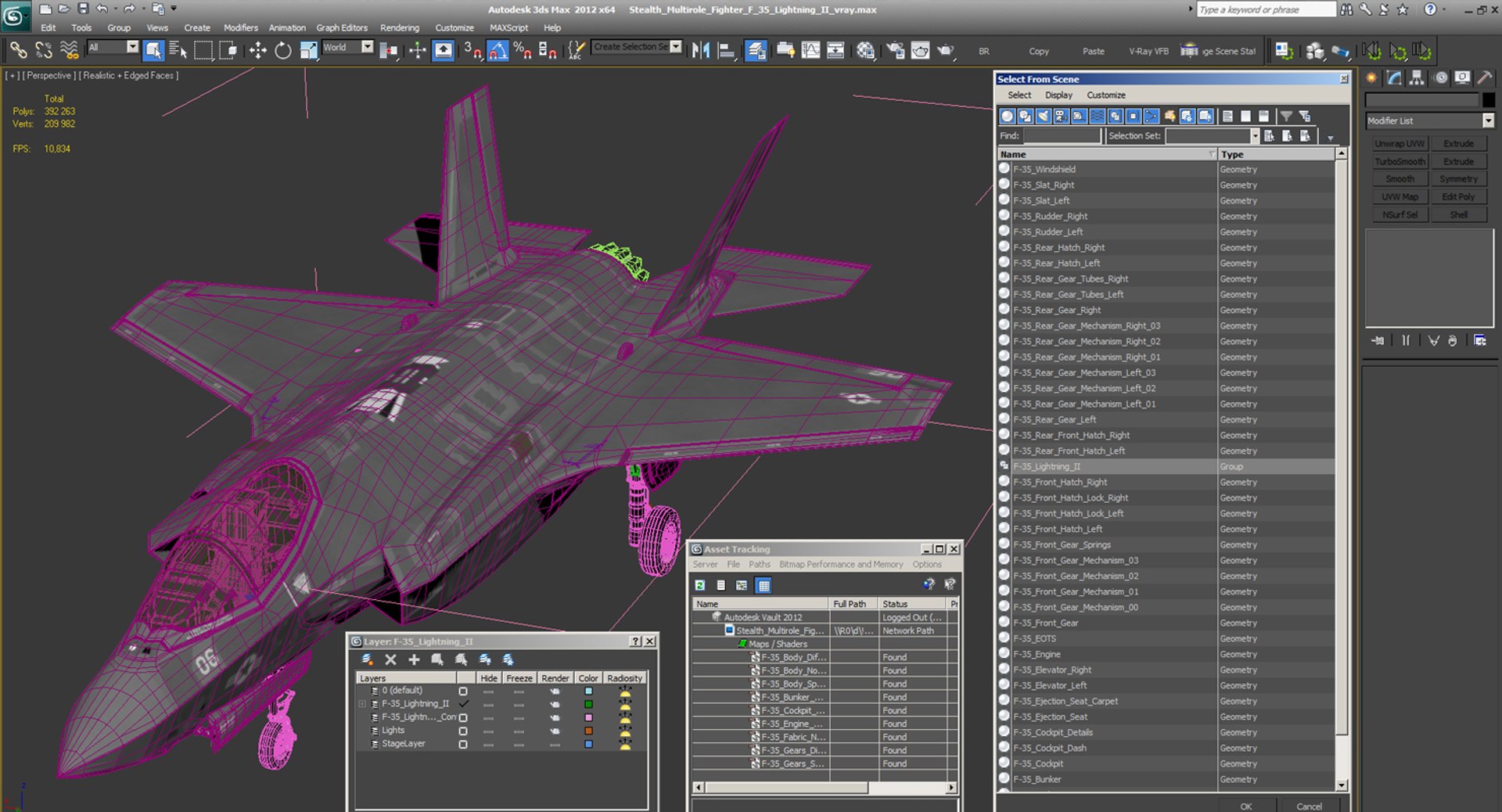Screen dimensions: 1502x812
Task: Click the Find input field in Select From Scene
Action: coord(1062,136)
